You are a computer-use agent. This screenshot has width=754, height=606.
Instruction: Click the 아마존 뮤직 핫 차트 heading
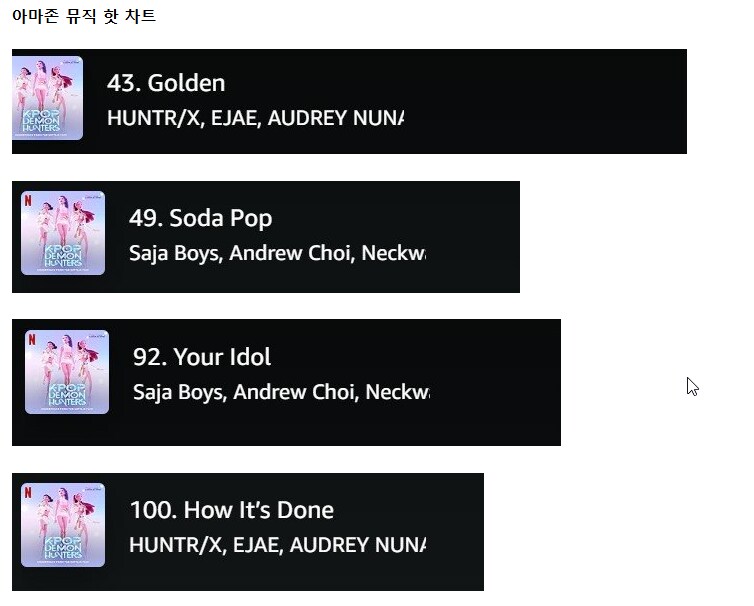(x=84, y=15)
